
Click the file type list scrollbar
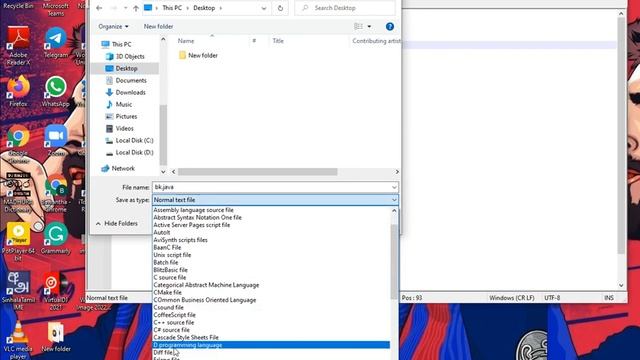[394, 261]
